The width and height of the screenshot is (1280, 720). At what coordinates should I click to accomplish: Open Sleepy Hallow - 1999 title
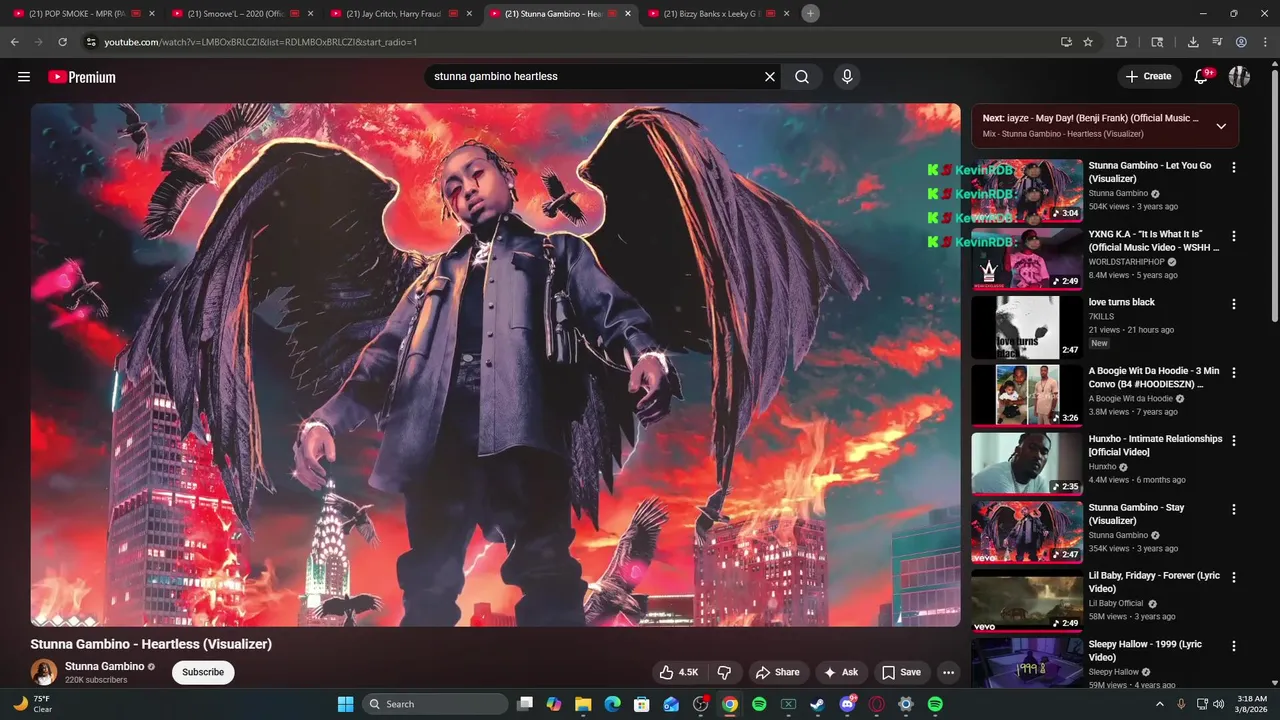pyautogui.click(x=1145, y=651)
